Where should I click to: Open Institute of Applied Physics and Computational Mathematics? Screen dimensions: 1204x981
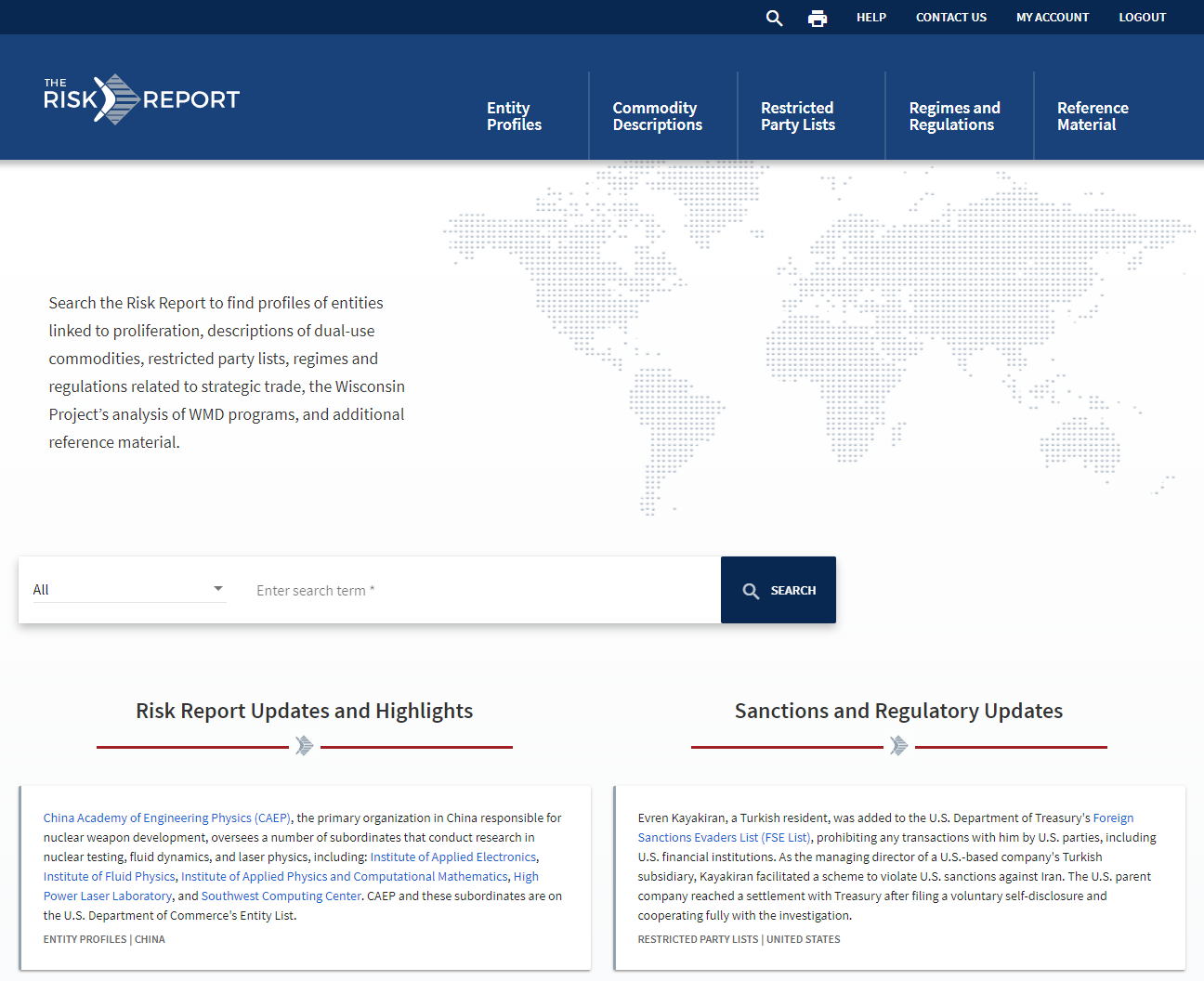(x=345, y=877)
